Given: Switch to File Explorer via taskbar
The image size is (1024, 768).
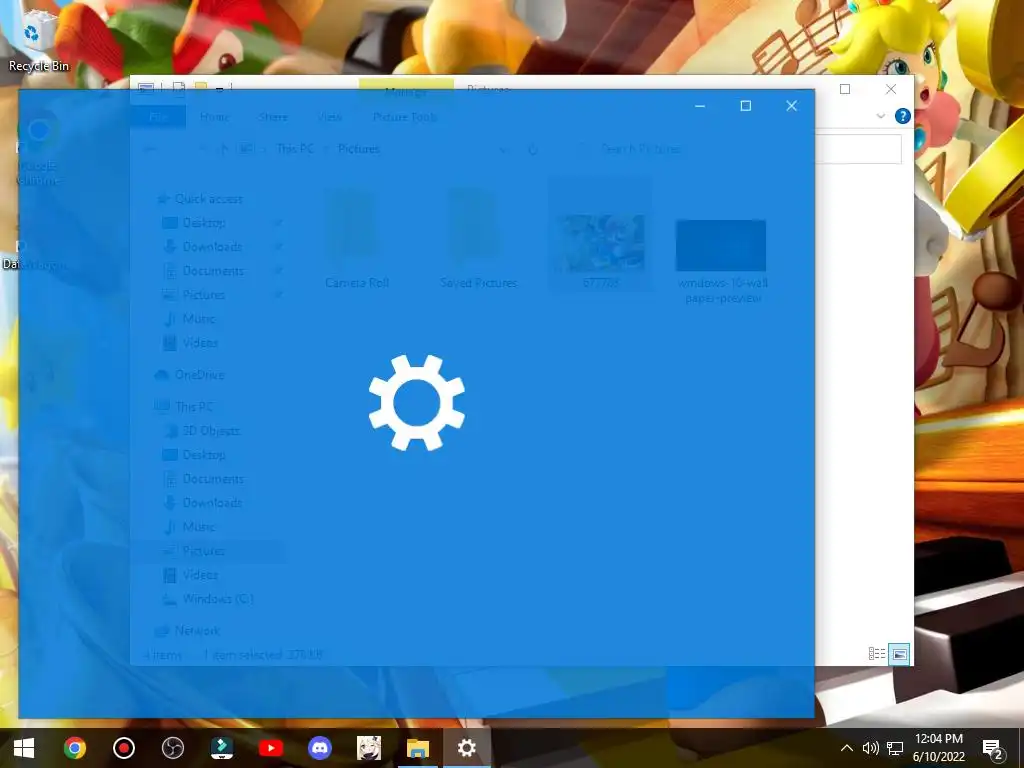Looking at the screenshot, I should tap(418, 748).
